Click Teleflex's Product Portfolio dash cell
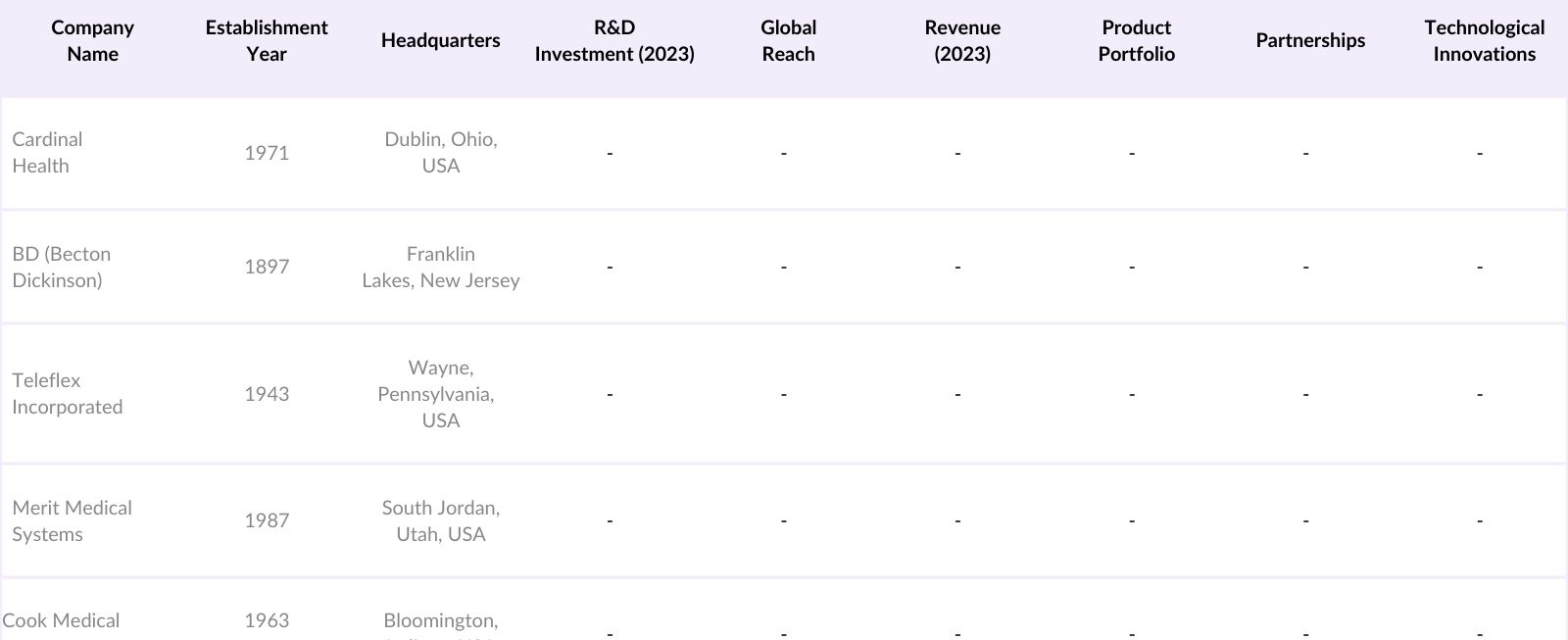The height and width of the screenshot is (640, 1568). click(x=1132, y=394)
